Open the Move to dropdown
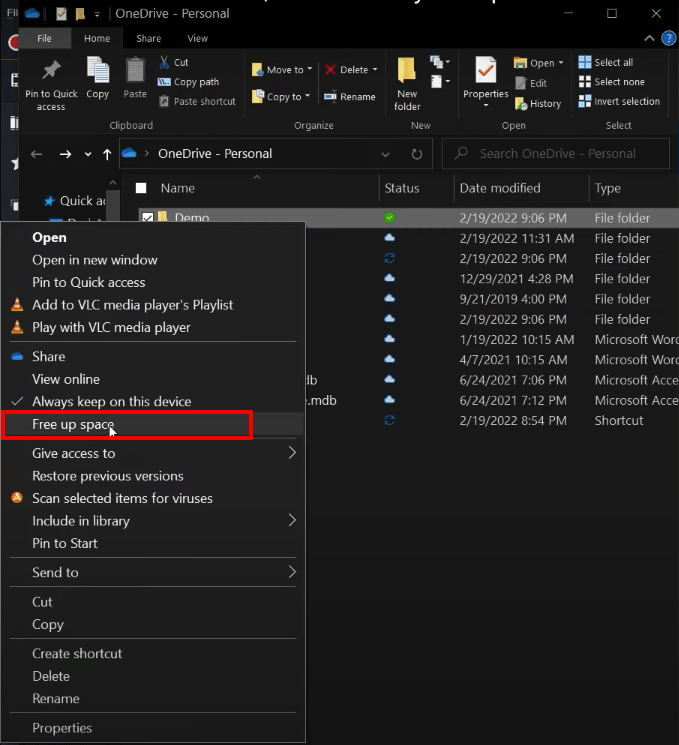 [x=282, y=70]
